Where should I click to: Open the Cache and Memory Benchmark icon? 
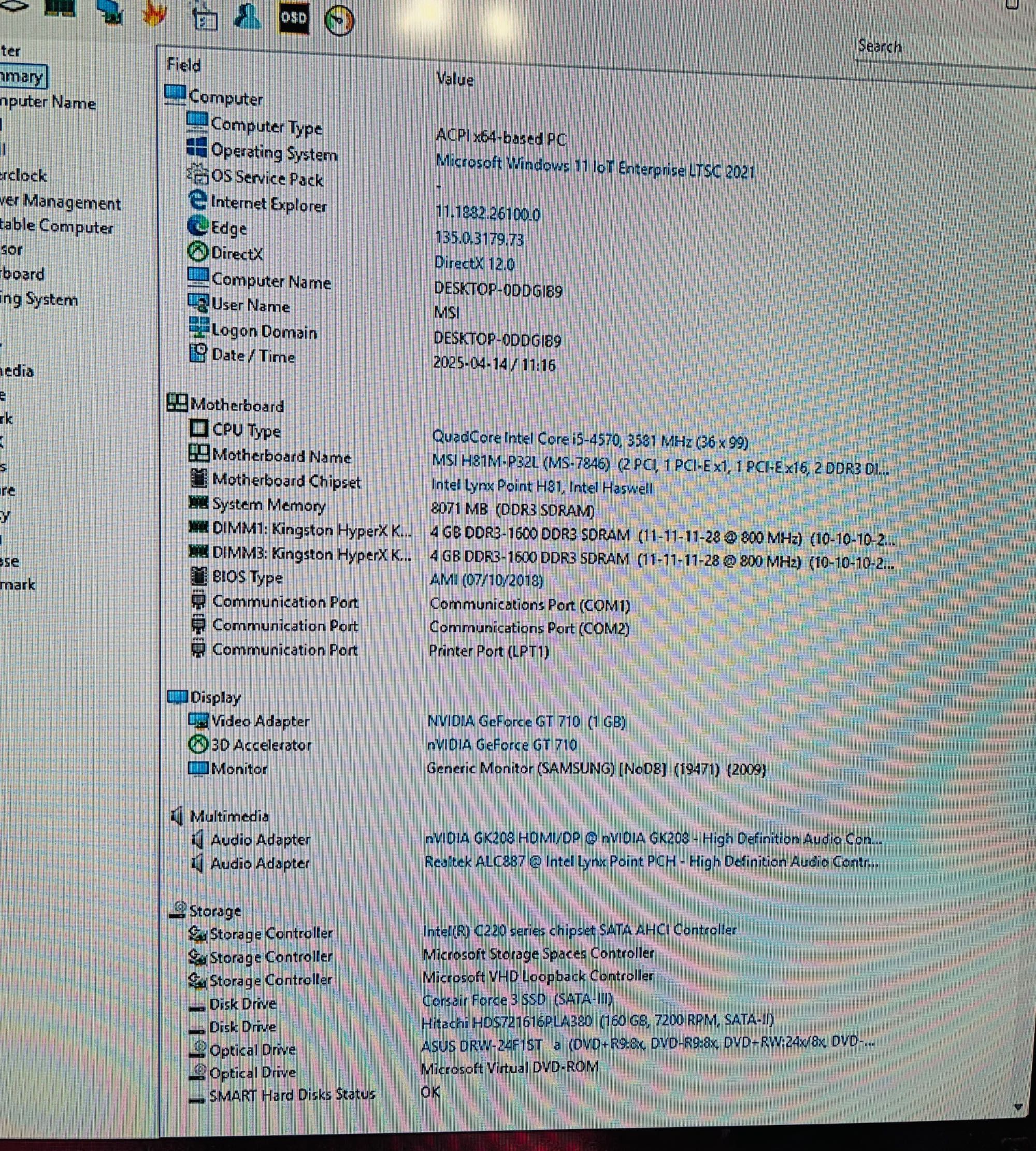(60, 8)
